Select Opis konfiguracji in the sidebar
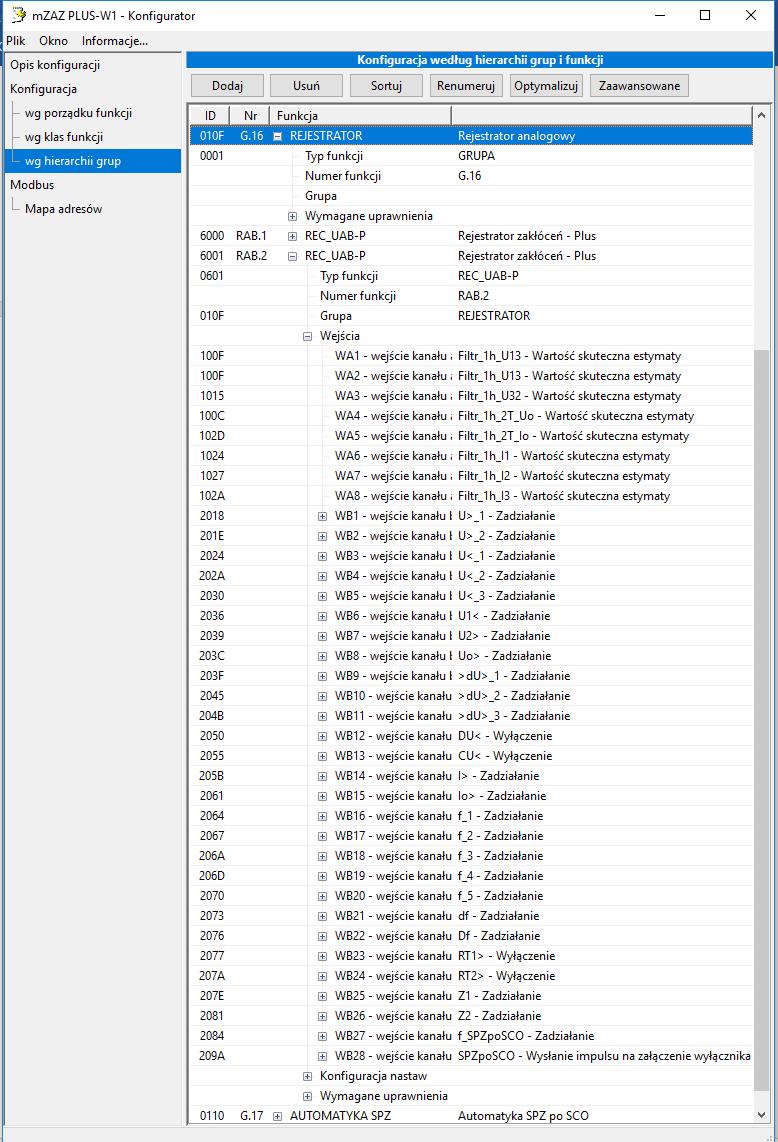 point(55,65)
